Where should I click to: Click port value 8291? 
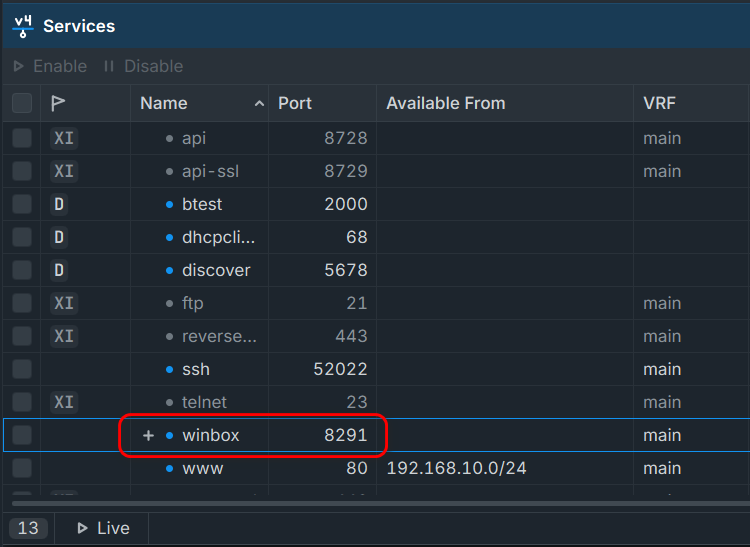coord(346,435)
